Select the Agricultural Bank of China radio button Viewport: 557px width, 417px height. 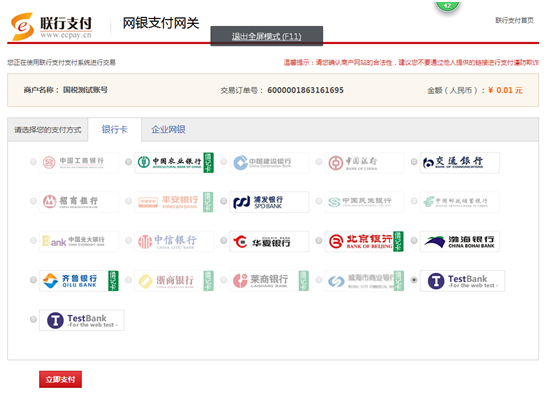129,162
